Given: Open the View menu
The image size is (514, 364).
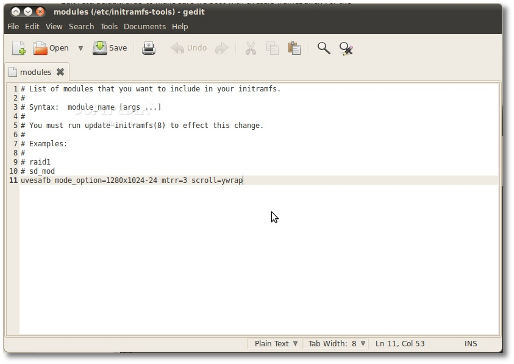Looking at the screenshot, I should pos(54,26).
